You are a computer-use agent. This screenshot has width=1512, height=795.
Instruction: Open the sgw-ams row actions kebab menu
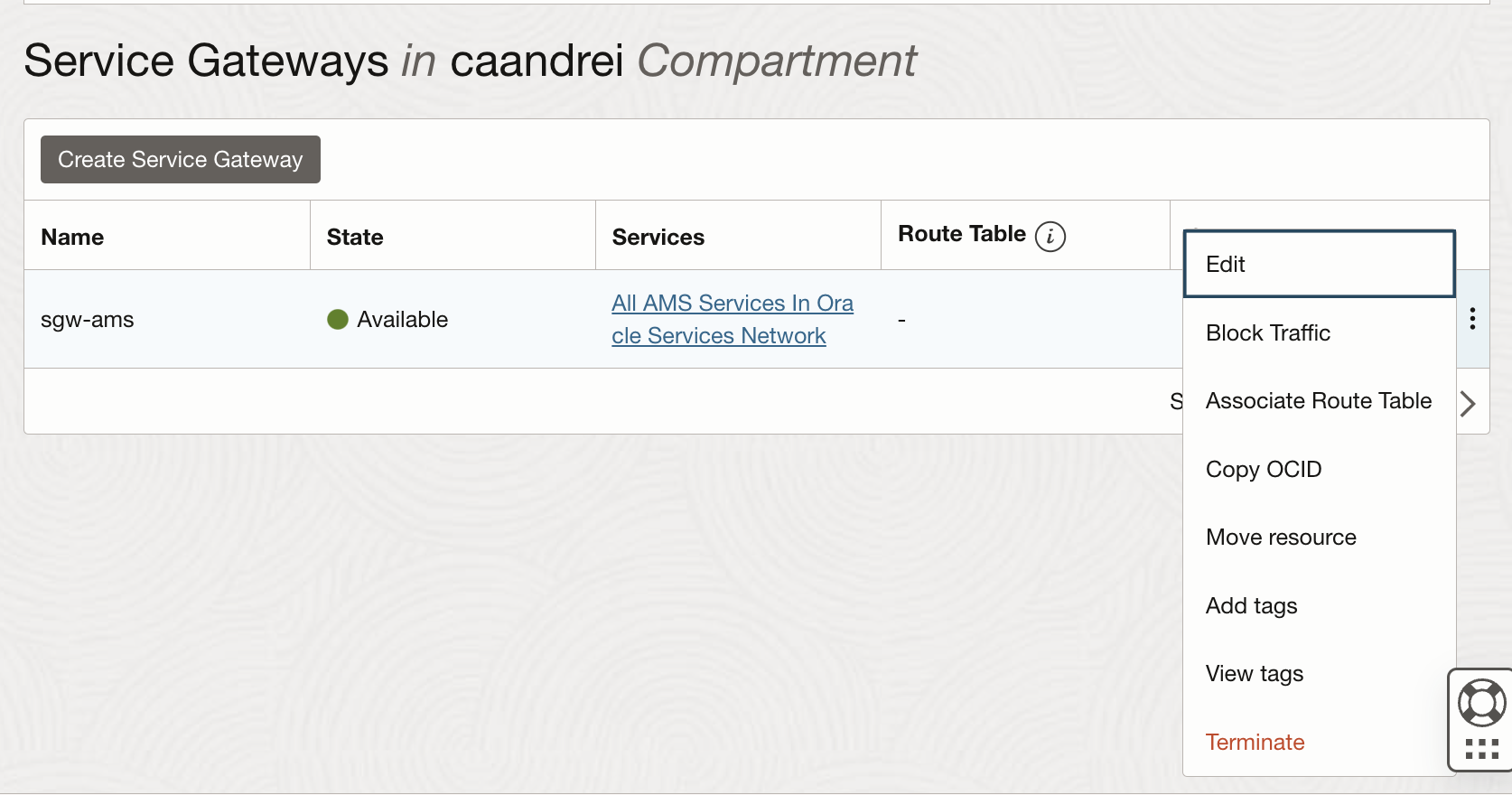[1472, 319]
